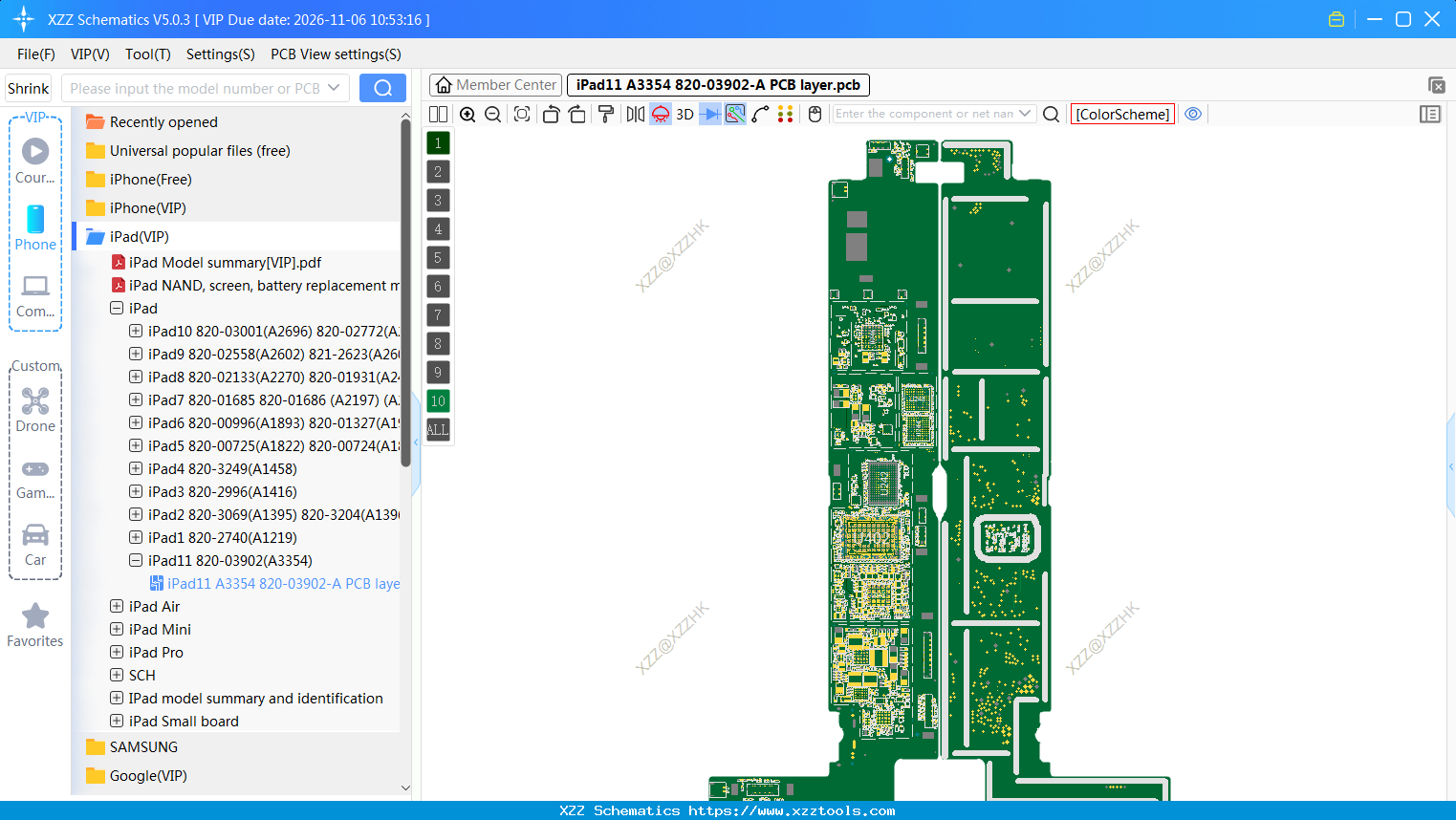This screenshot has height=820, width=1456.
Task: Open the SAMSUNG folder
Action: (143, 747)
